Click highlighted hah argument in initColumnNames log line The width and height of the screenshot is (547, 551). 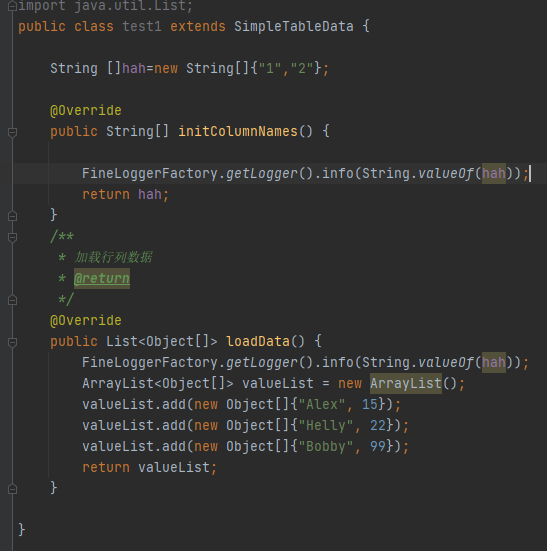494,174
